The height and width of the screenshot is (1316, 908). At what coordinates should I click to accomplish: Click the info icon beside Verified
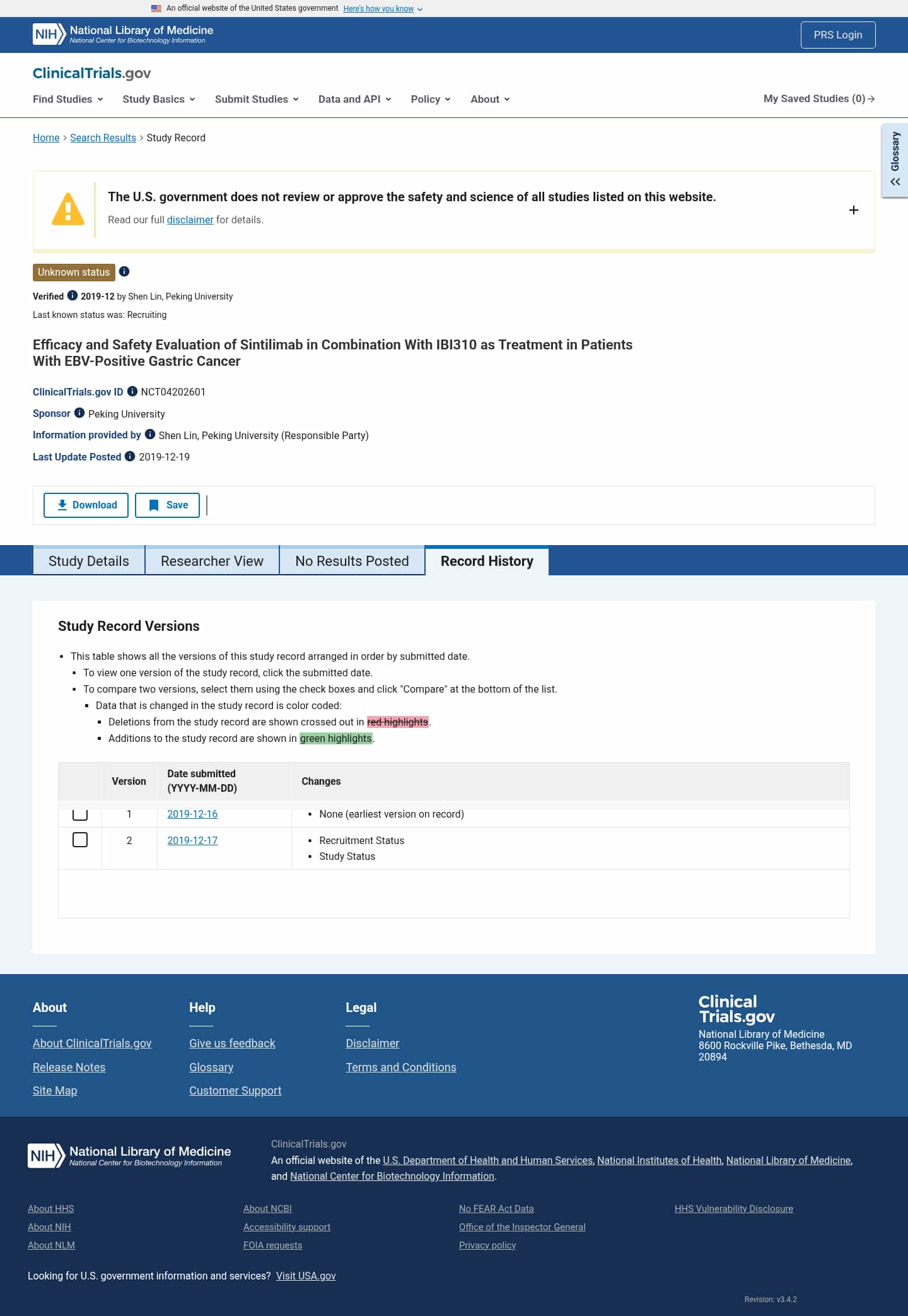[73, 295]
